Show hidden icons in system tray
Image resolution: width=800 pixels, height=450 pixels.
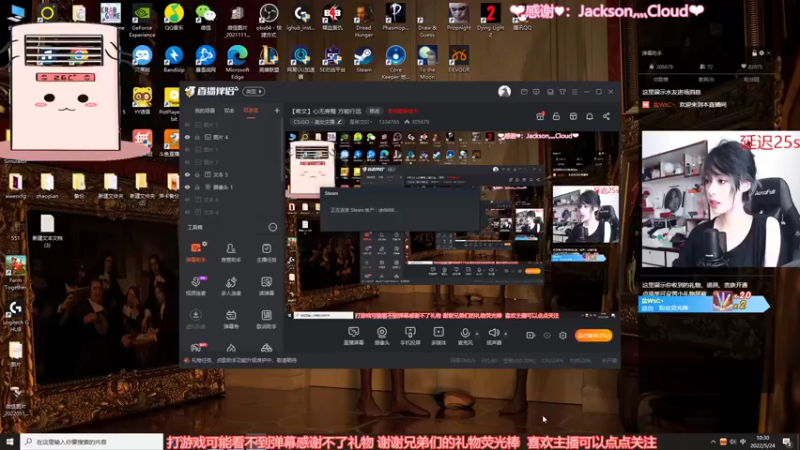coord(713,441)
